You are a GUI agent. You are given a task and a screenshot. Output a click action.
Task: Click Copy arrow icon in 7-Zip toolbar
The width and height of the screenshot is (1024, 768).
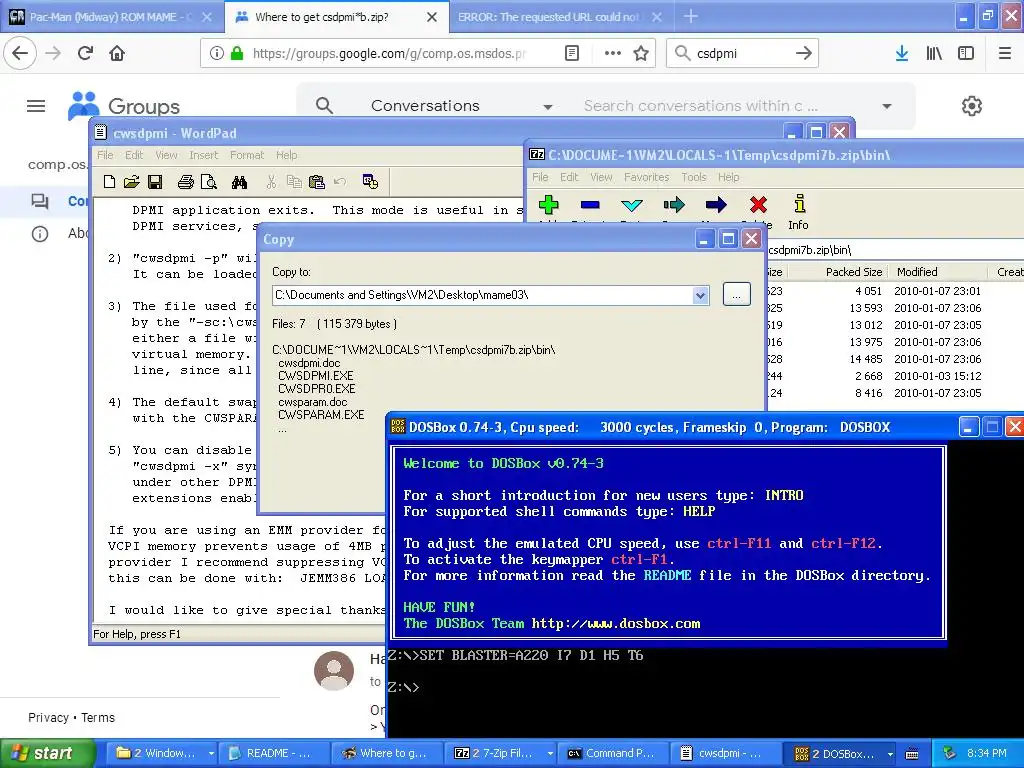pos(674,205)
